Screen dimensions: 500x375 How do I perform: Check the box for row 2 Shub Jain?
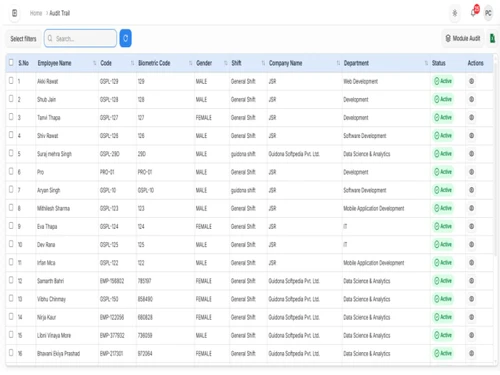(11, 99)
